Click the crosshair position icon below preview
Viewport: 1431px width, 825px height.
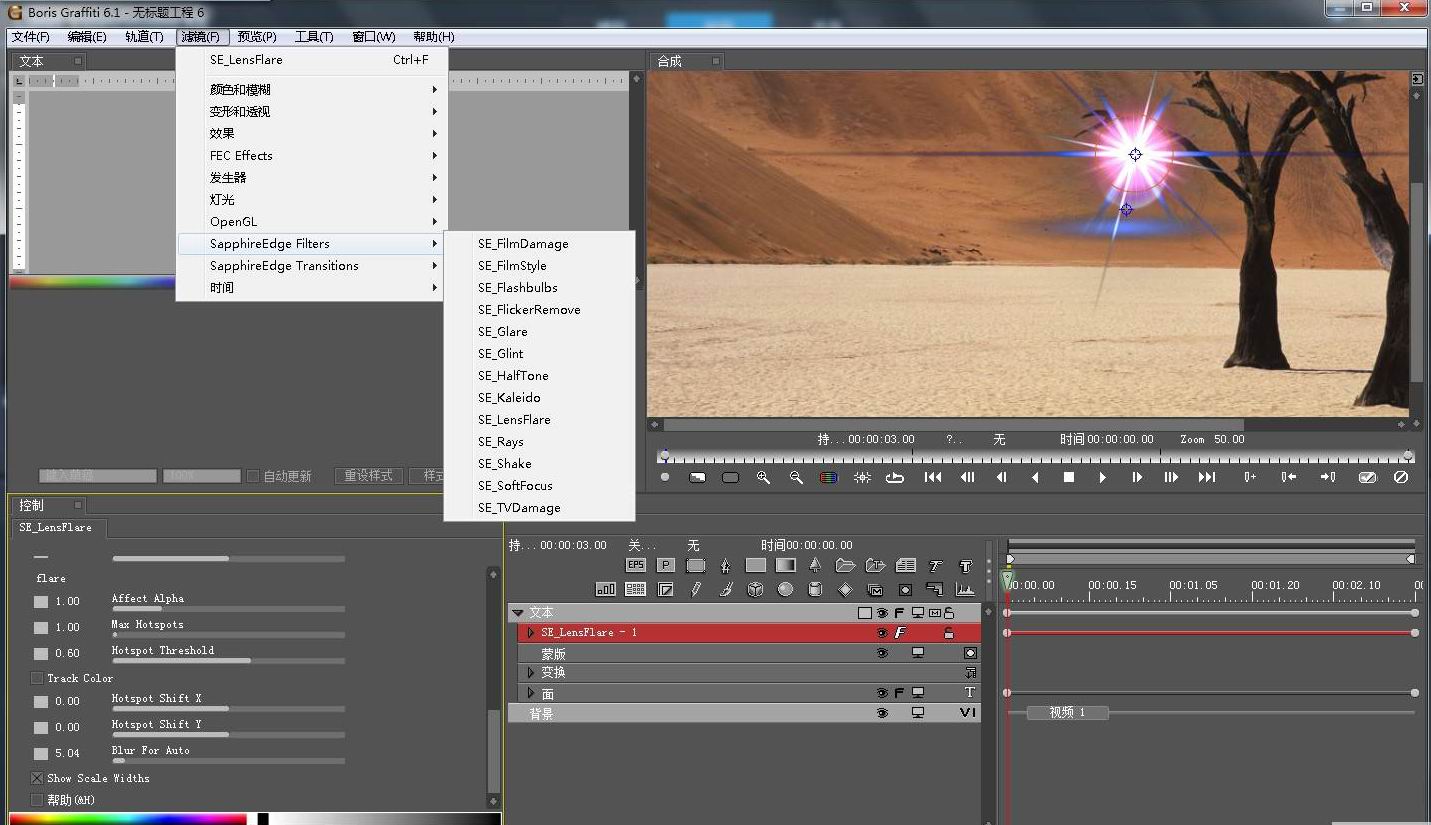863,477
